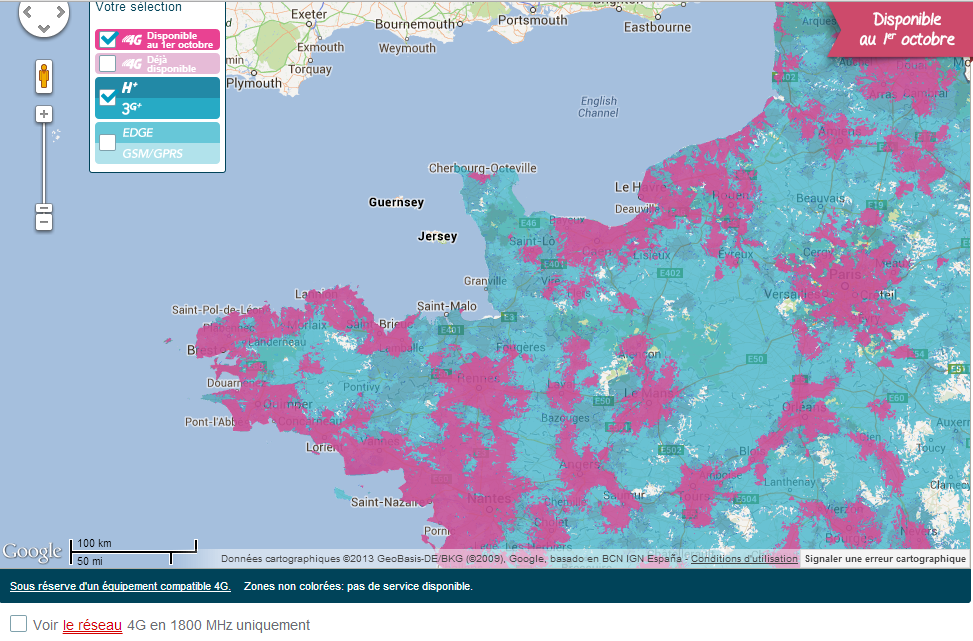Open 'Sous réserve d'un équipement compatible 4G' link
This screenshot has width=973, height=641.
120,586
